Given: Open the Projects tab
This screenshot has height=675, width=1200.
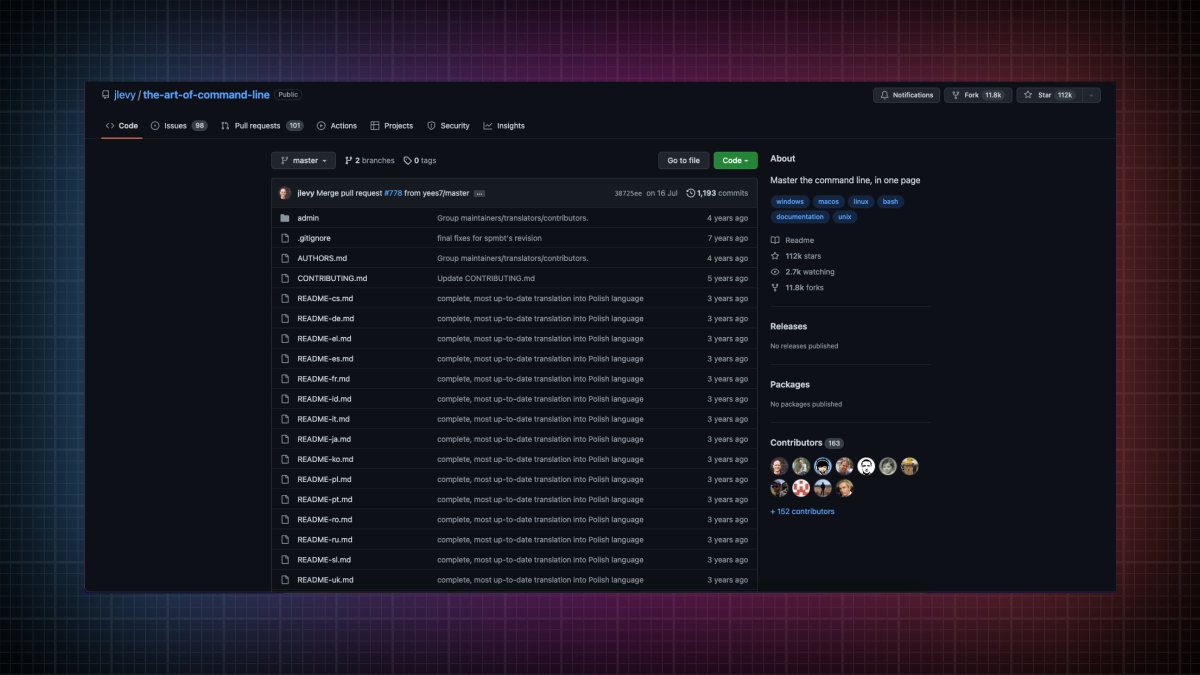Looking at the screenshot, I should click(391, 126).
